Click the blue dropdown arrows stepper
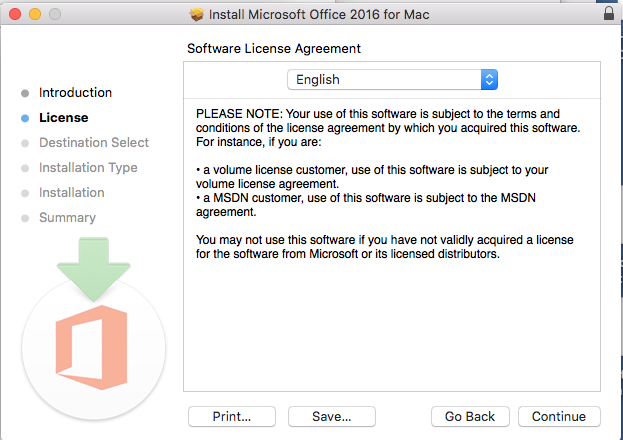This screenshot has width=623, height=440. click(489, 79)
